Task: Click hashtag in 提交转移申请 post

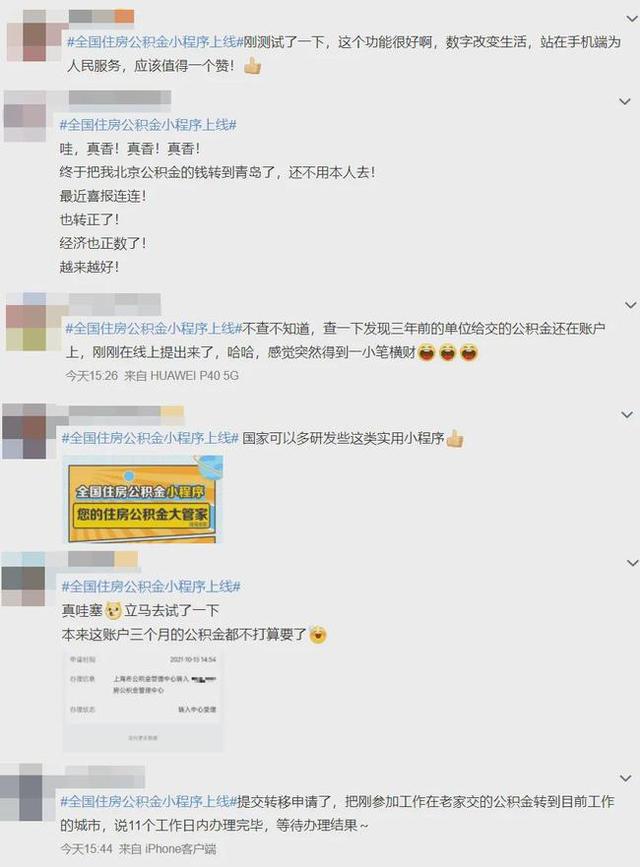Action: [148, 801]
